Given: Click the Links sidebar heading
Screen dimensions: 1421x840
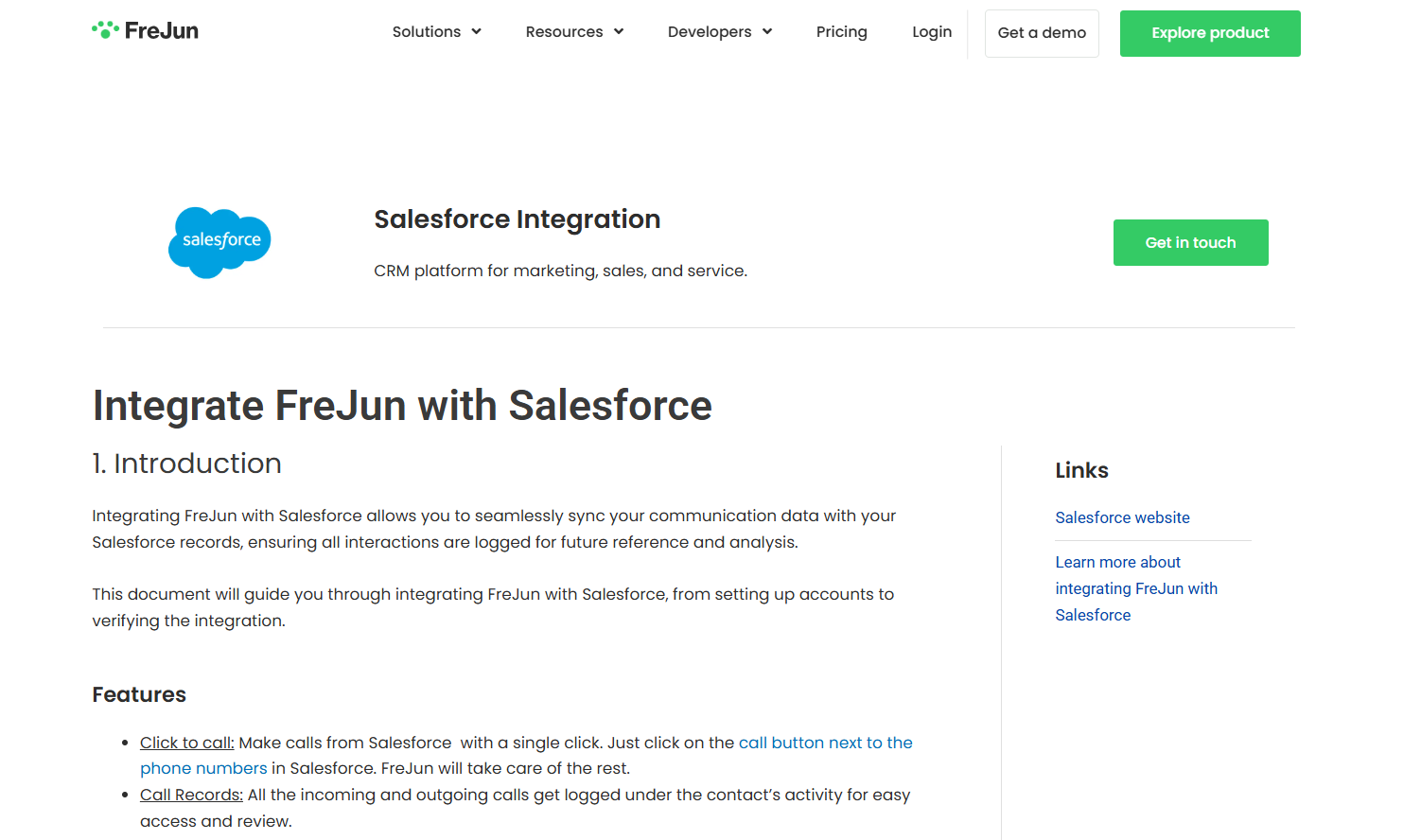Looking at the screenshot, I should click(1081, 470).
